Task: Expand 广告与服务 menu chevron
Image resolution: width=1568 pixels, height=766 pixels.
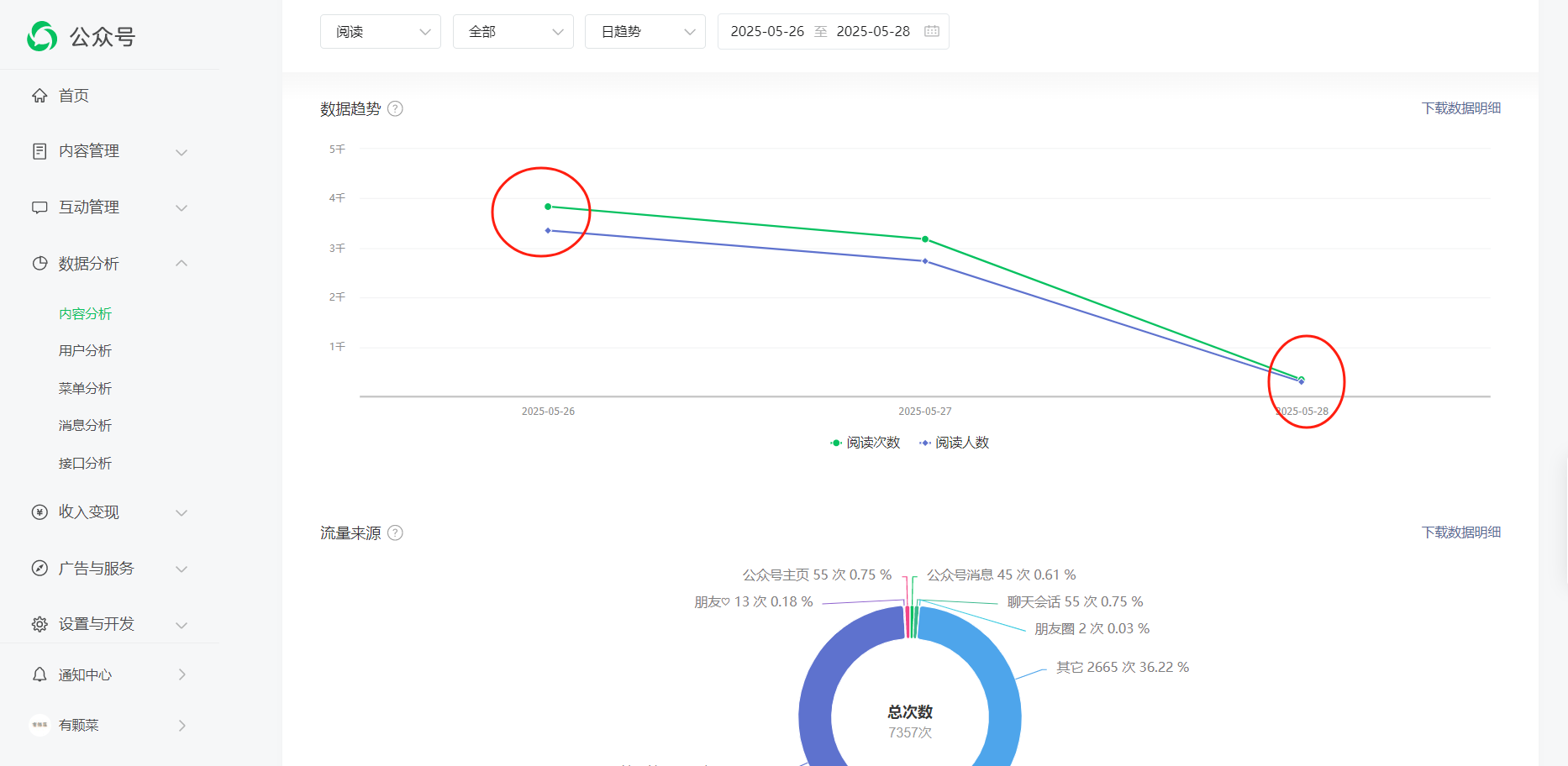Action: pyautogui.click(x=182, y=569)
